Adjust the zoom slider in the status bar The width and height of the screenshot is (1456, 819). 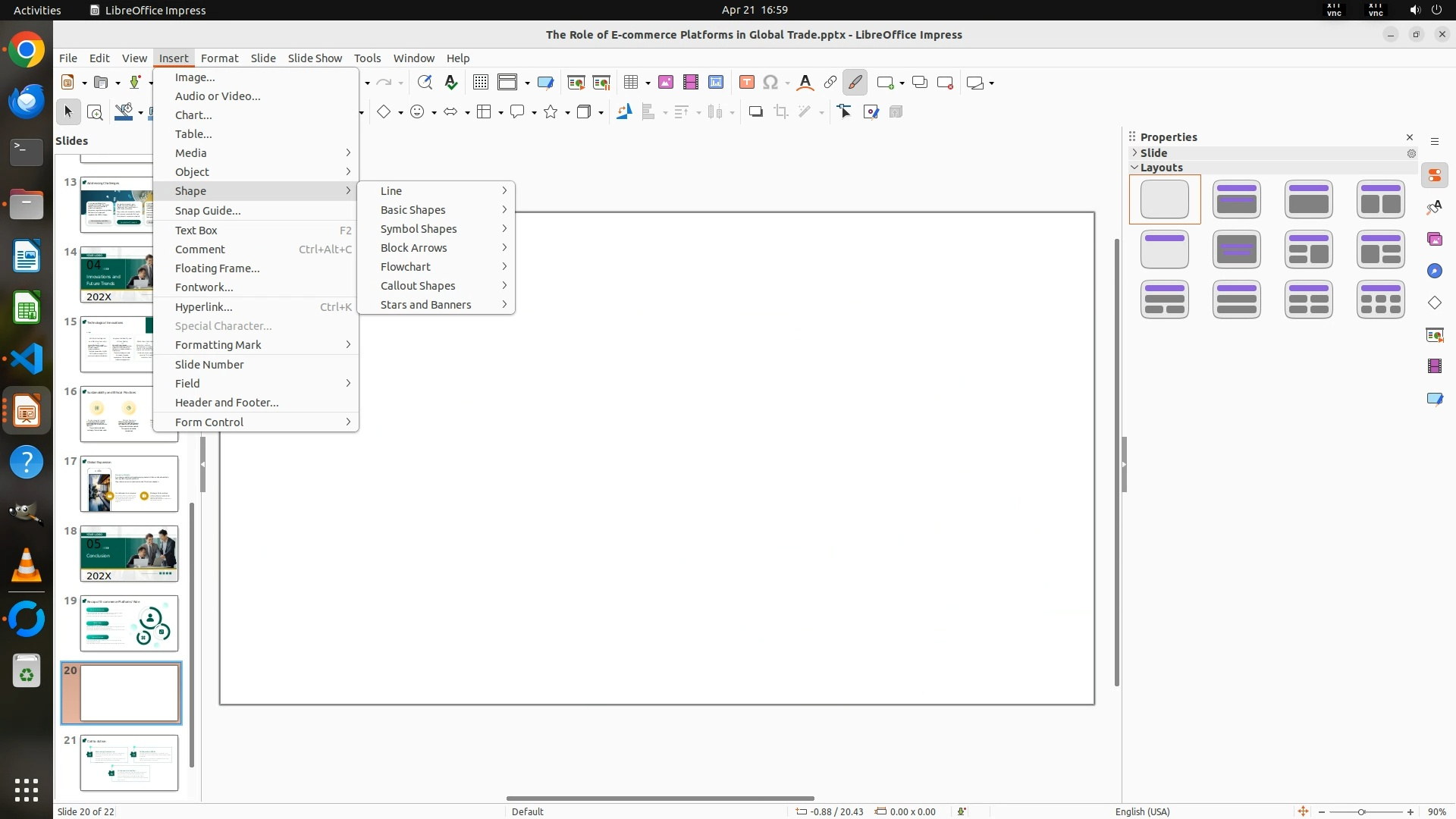1362,811
